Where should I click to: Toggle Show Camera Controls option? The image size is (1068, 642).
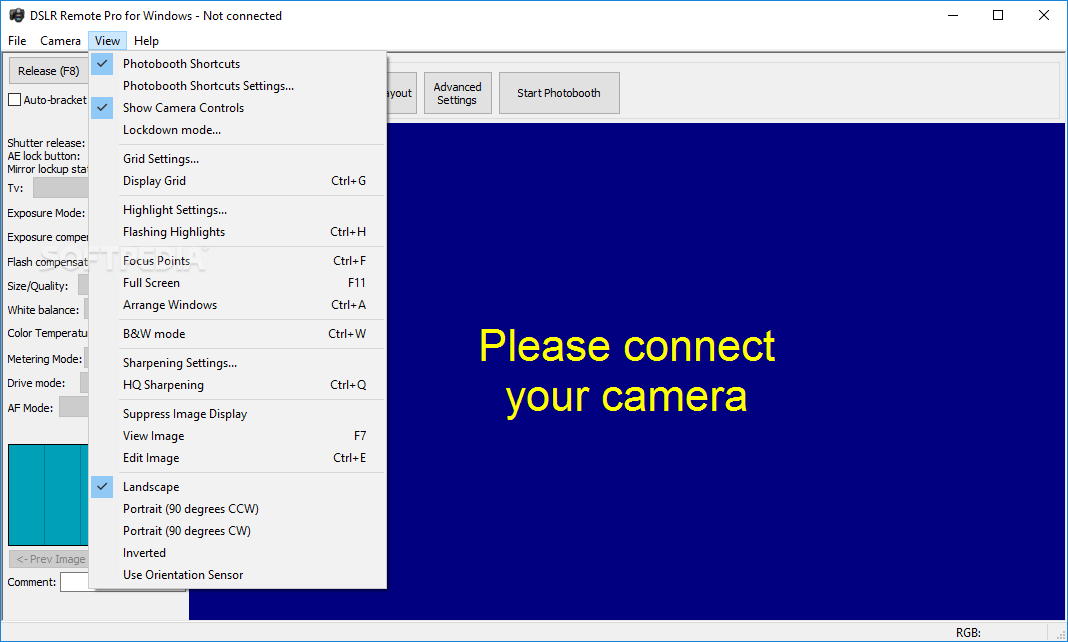pyautogui.click(x=238, y=108)
